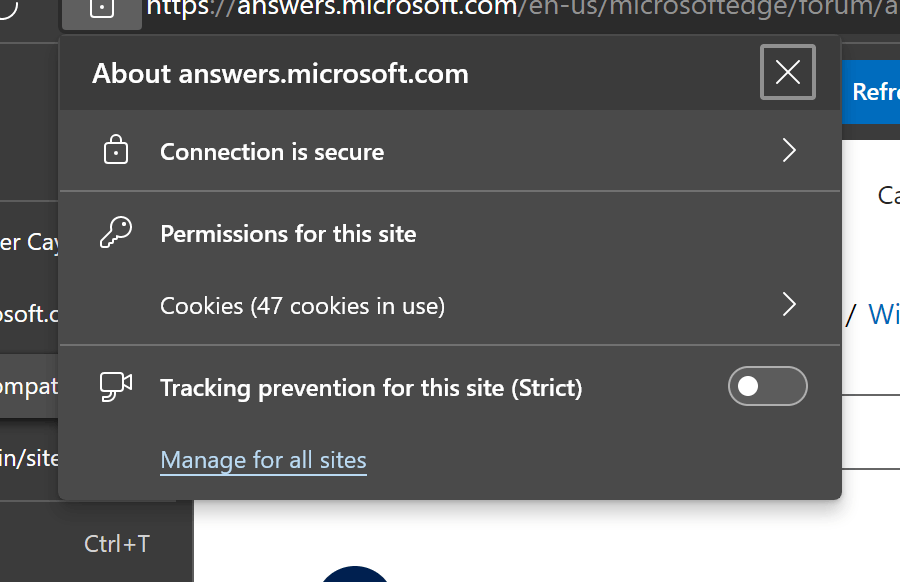Screen dimensions: 900x582
Task: Click Tracking prevention for this site (Strict) label
Action: [x=370, y=388]
